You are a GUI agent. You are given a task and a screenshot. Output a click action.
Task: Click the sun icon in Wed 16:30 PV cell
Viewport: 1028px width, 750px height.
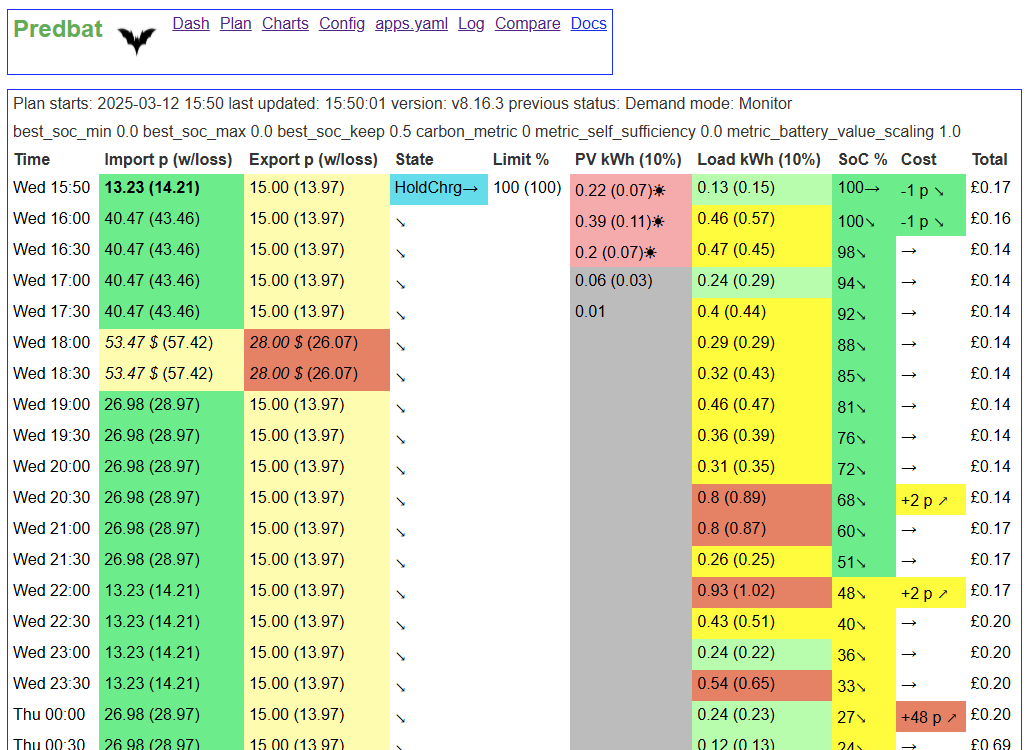(650, 252)
